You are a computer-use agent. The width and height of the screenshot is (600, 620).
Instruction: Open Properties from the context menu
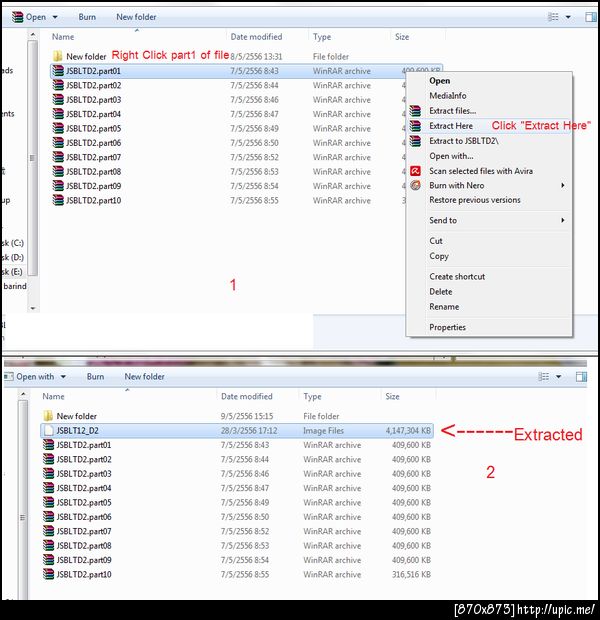click(447, 327)
